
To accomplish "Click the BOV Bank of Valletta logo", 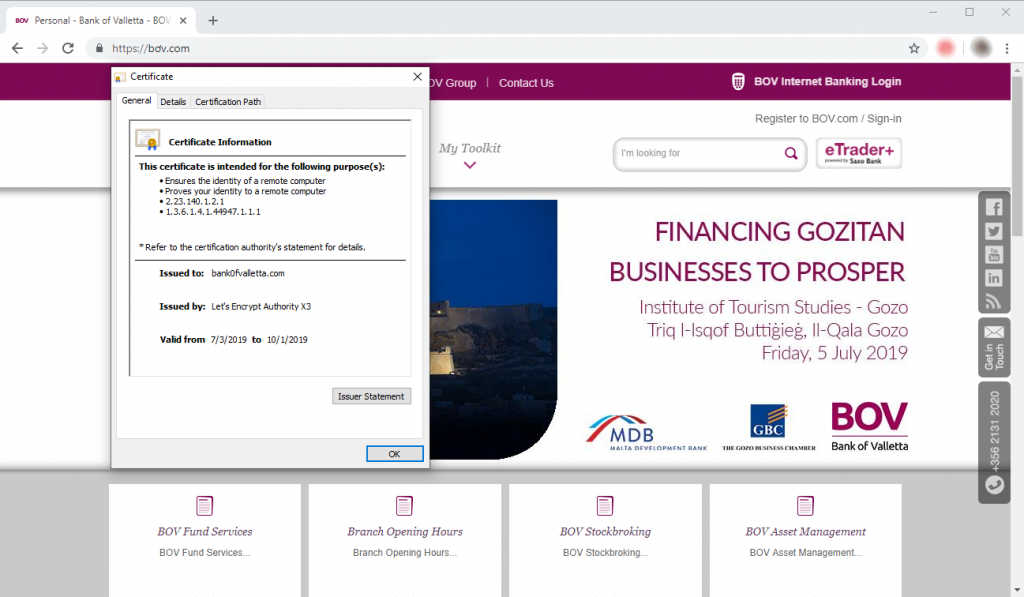I will point(869,427).
